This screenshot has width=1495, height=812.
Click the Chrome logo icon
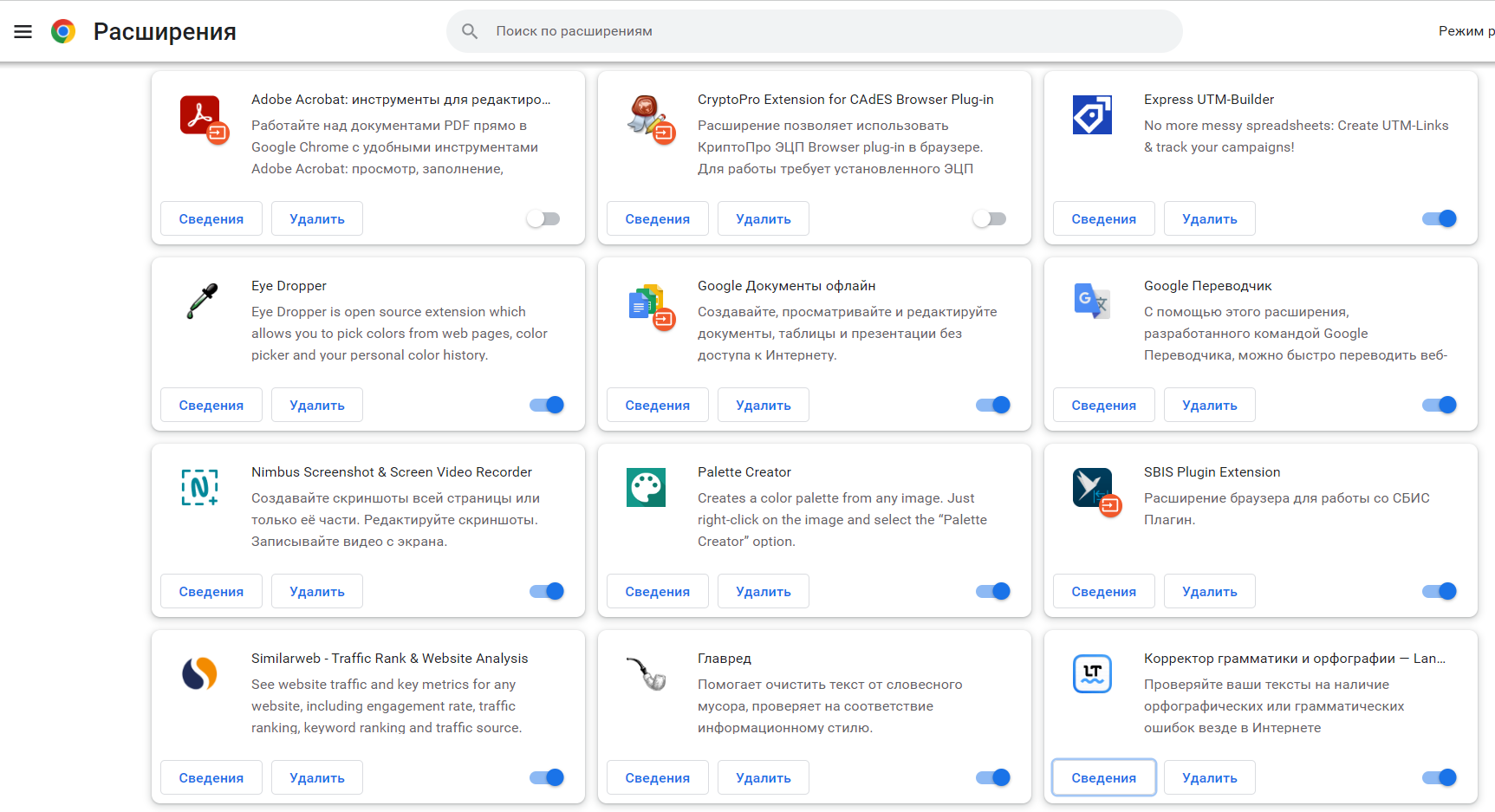(x=62, y=31)
